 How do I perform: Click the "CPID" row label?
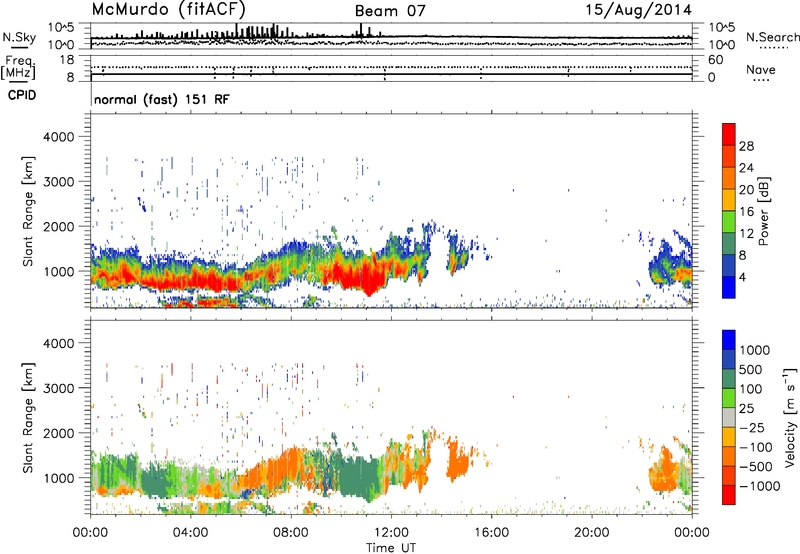(x=22, y=95)
